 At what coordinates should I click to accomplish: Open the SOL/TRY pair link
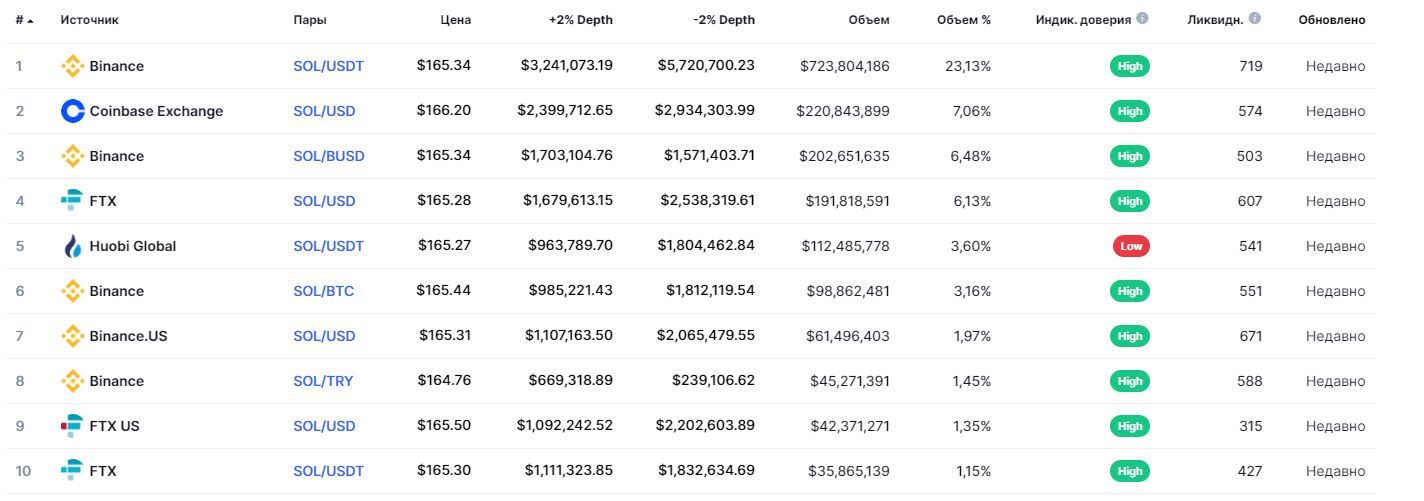(x=323, y=381)
